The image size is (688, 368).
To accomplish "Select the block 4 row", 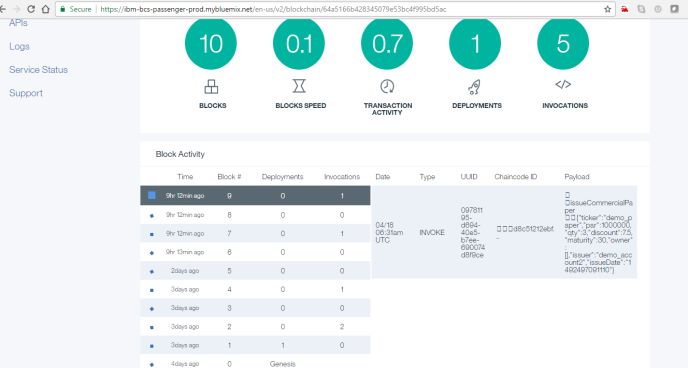I will click(255, 289).
